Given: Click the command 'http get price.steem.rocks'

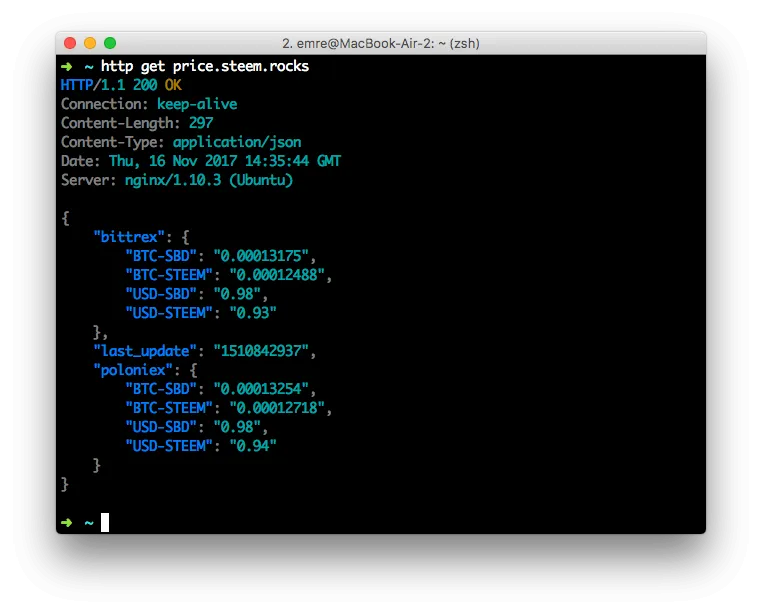Looking at the screenshot, I should 205,66.
